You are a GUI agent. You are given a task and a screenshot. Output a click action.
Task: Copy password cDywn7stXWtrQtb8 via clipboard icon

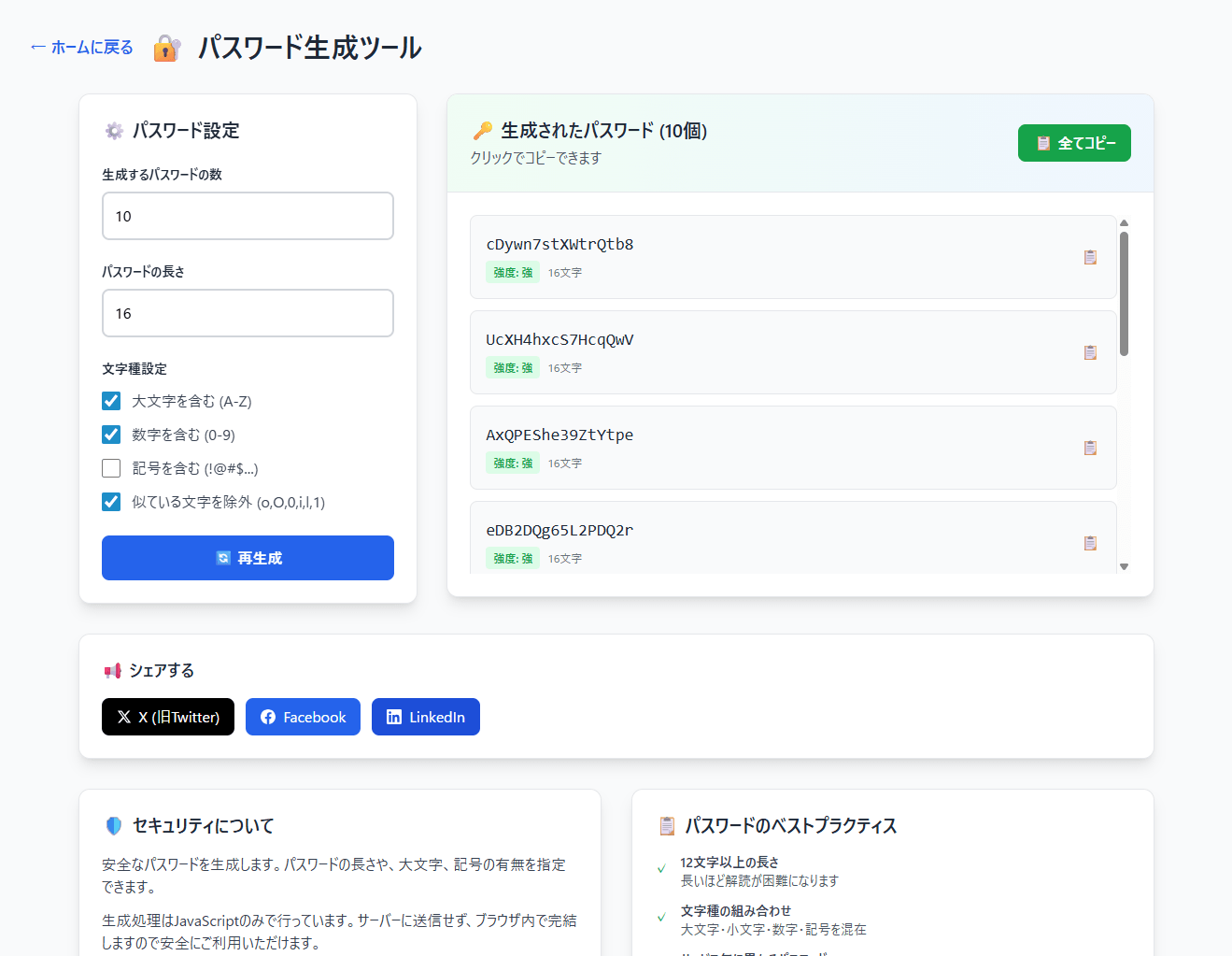click(1089, 257)
